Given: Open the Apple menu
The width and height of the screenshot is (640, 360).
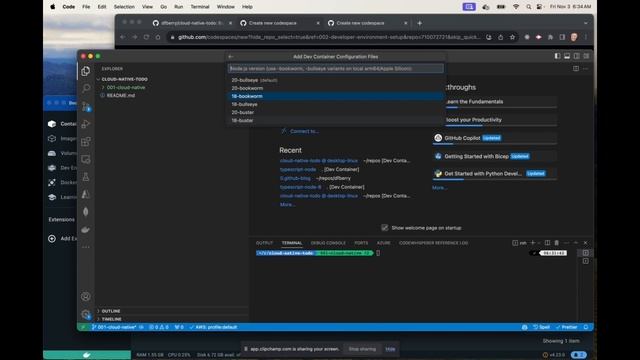Looking at the screenshot, I should (x=53, y=7).
